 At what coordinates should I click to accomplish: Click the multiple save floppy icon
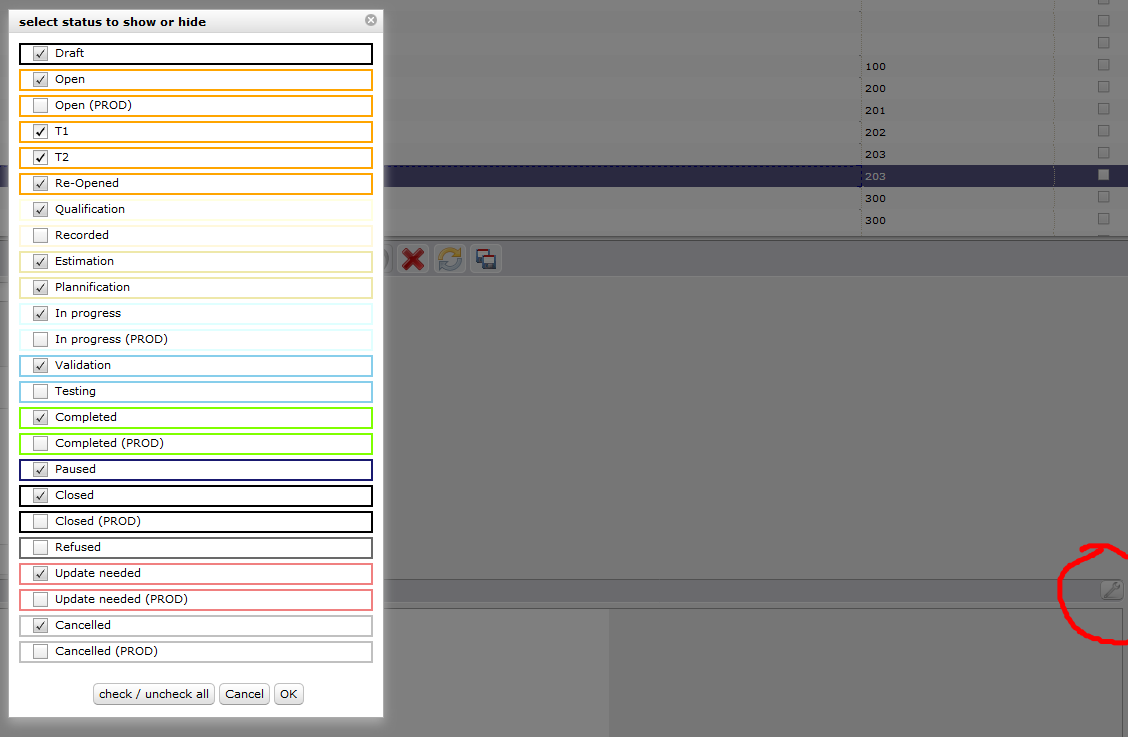pos(486,260)
